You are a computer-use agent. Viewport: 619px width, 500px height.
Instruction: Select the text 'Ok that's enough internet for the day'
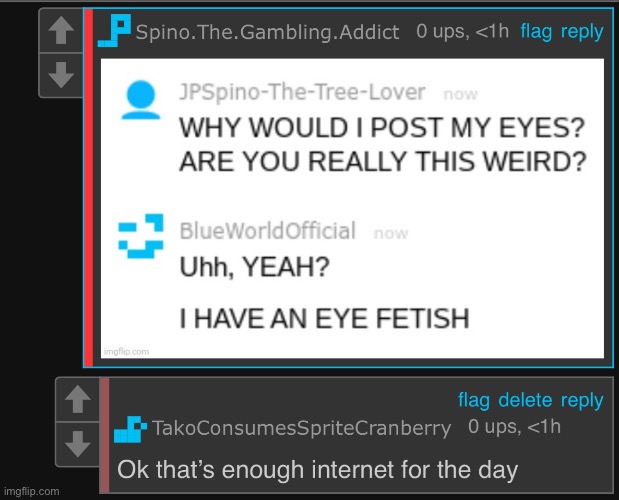[317, 470]
